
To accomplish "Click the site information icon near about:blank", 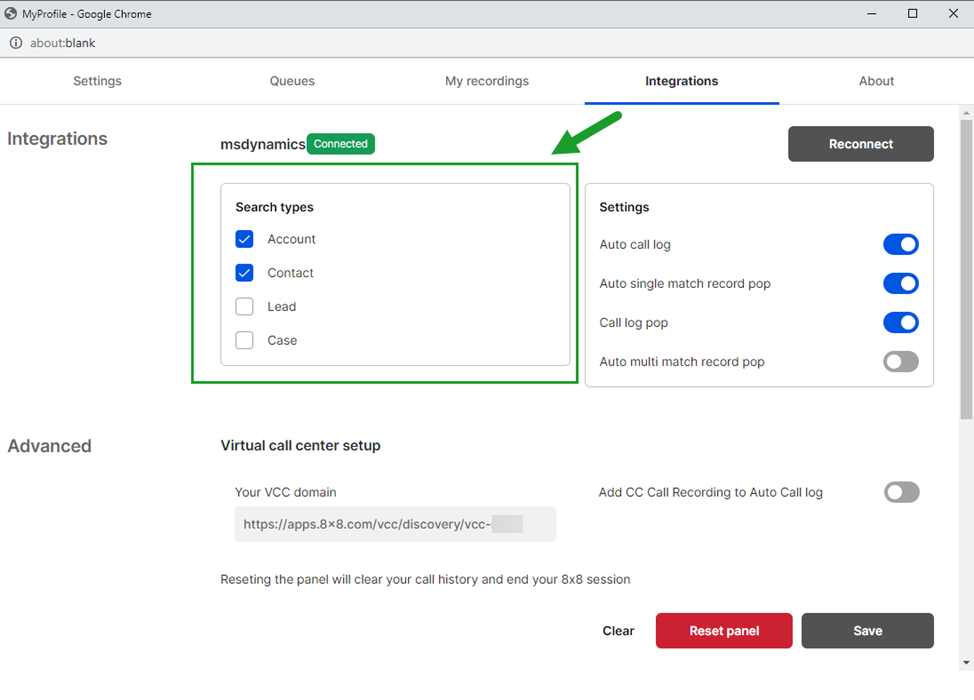I will 14,42.
